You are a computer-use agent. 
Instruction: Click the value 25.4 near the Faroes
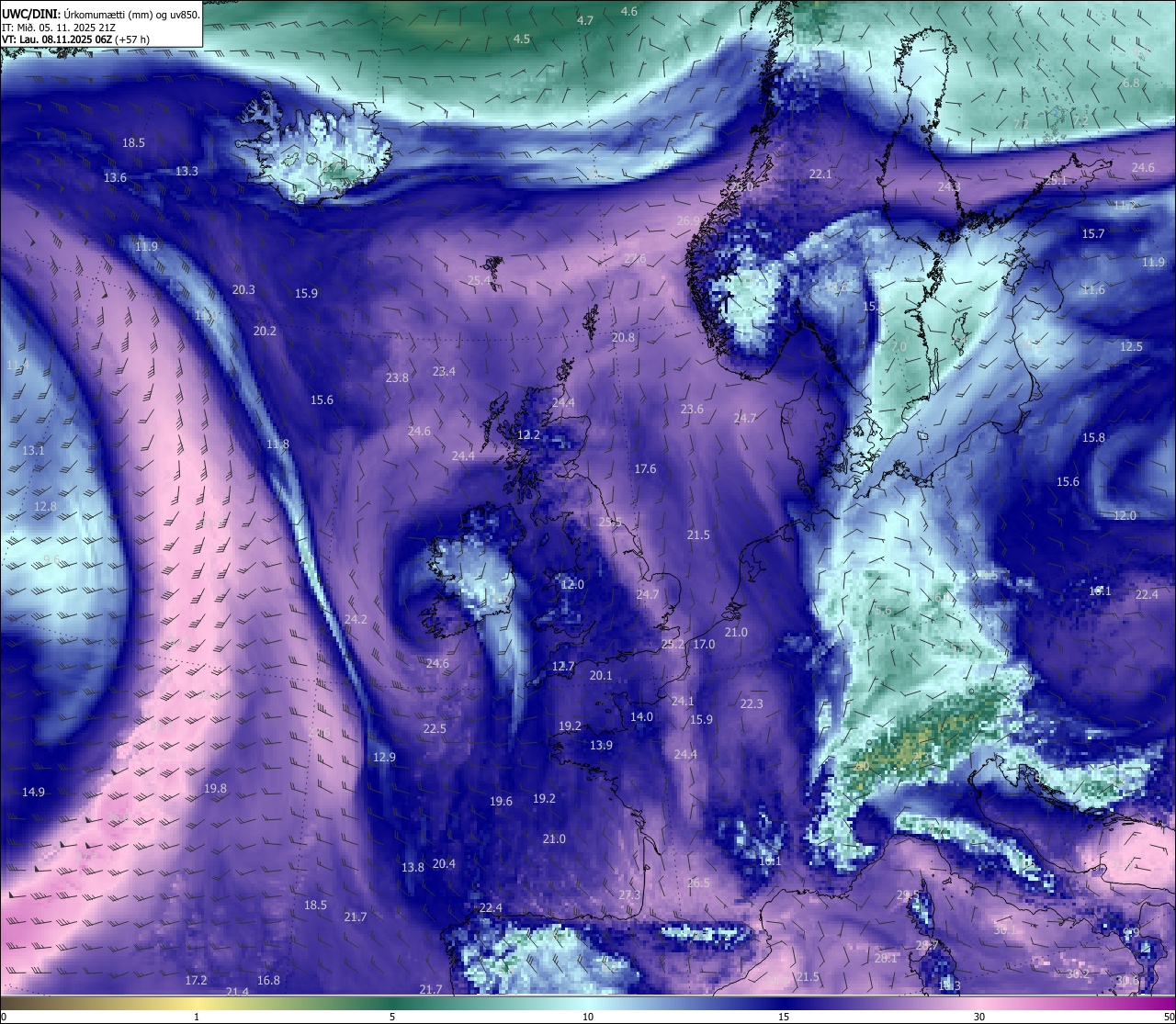click(x=479, y=280)
